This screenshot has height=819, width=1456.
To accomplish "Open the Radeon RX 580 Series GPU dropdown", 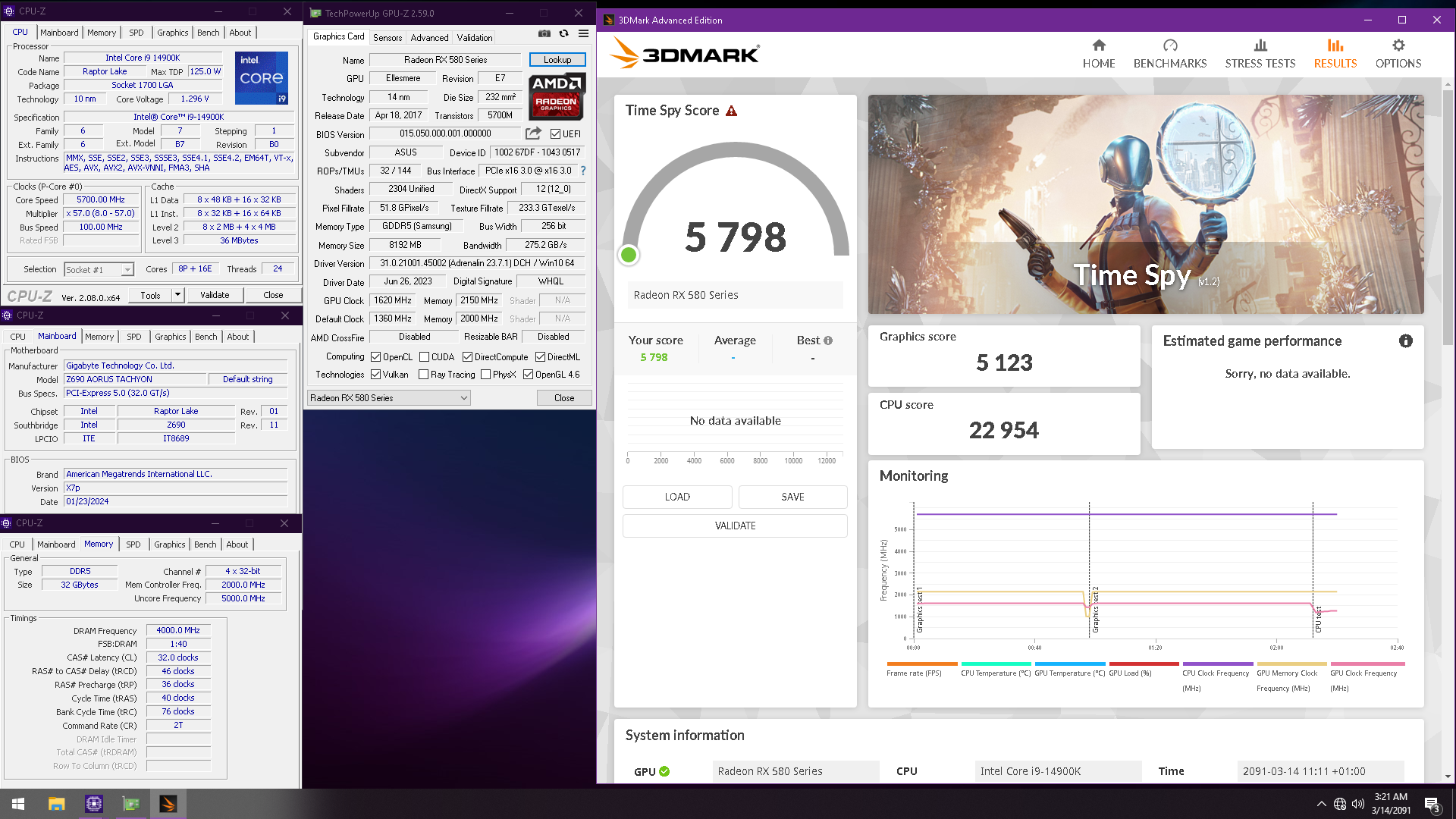I will click(389, 398).
